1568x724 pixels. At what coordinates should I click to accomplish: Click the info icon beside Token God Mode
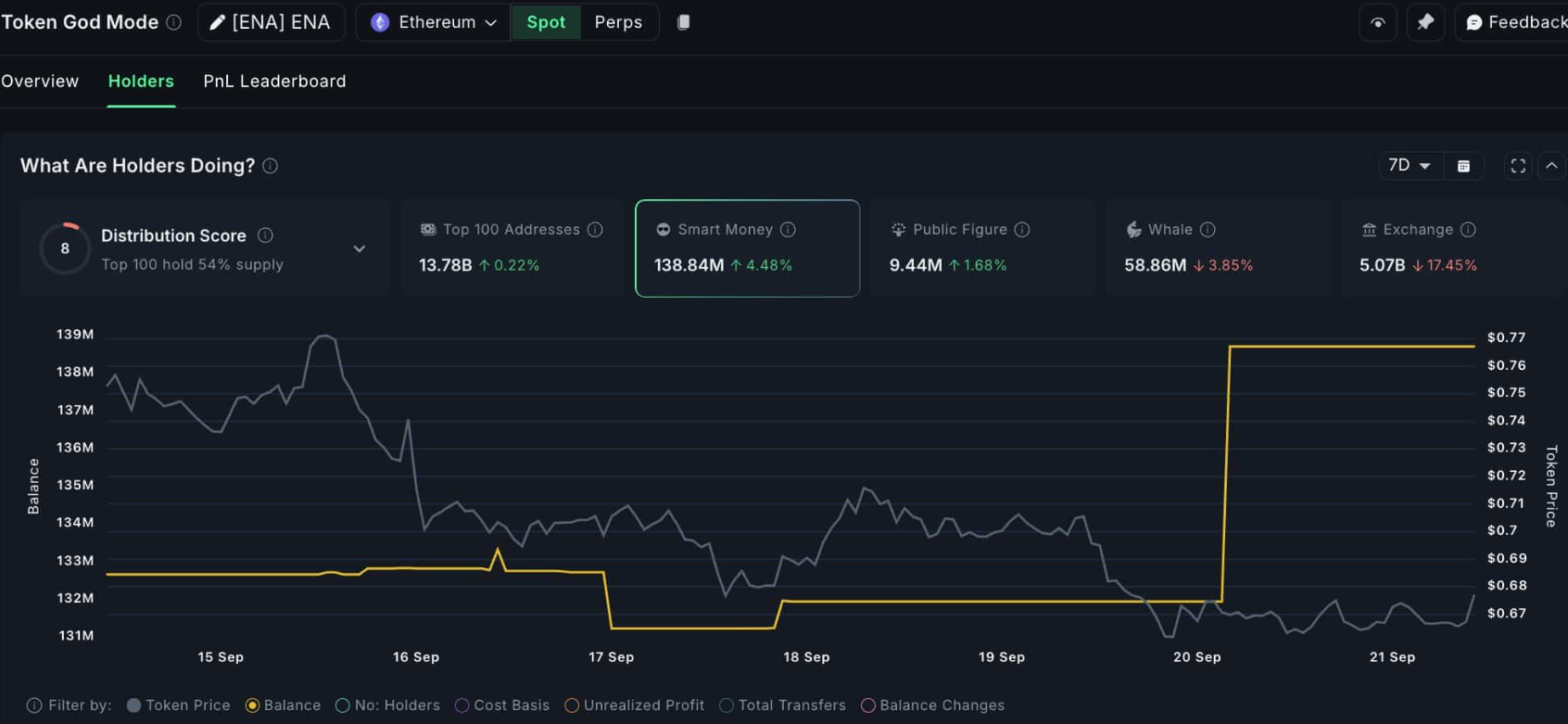tap(173, 22)
